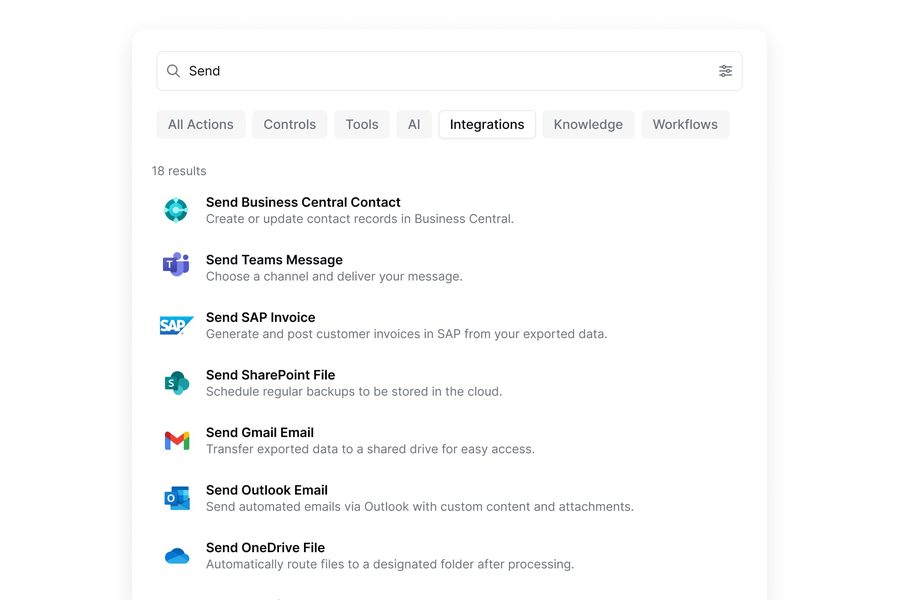Click the SharePoint icon
Viewport: 900px width, 600px height.
[x=177, y=383]
